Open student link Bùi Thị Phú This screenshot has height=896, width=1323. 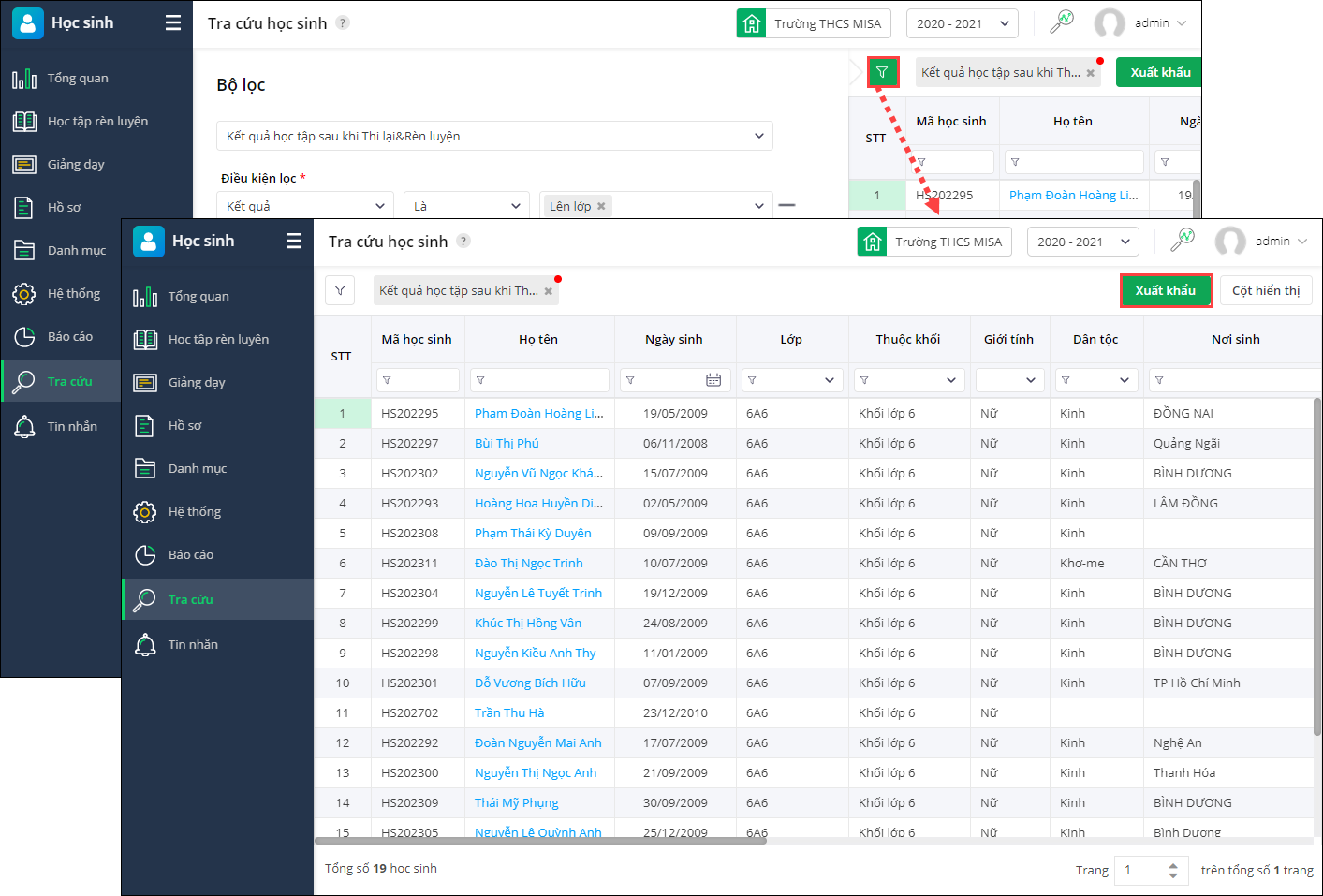(x=507, y=444)
